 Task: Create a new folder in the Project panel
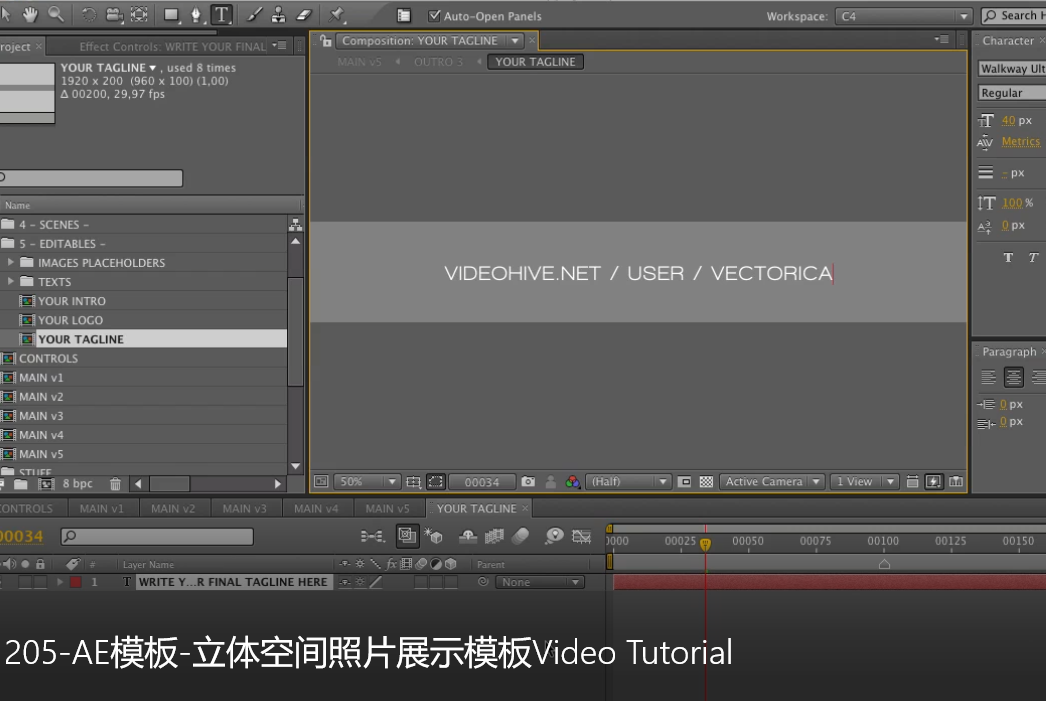(21, 484)
